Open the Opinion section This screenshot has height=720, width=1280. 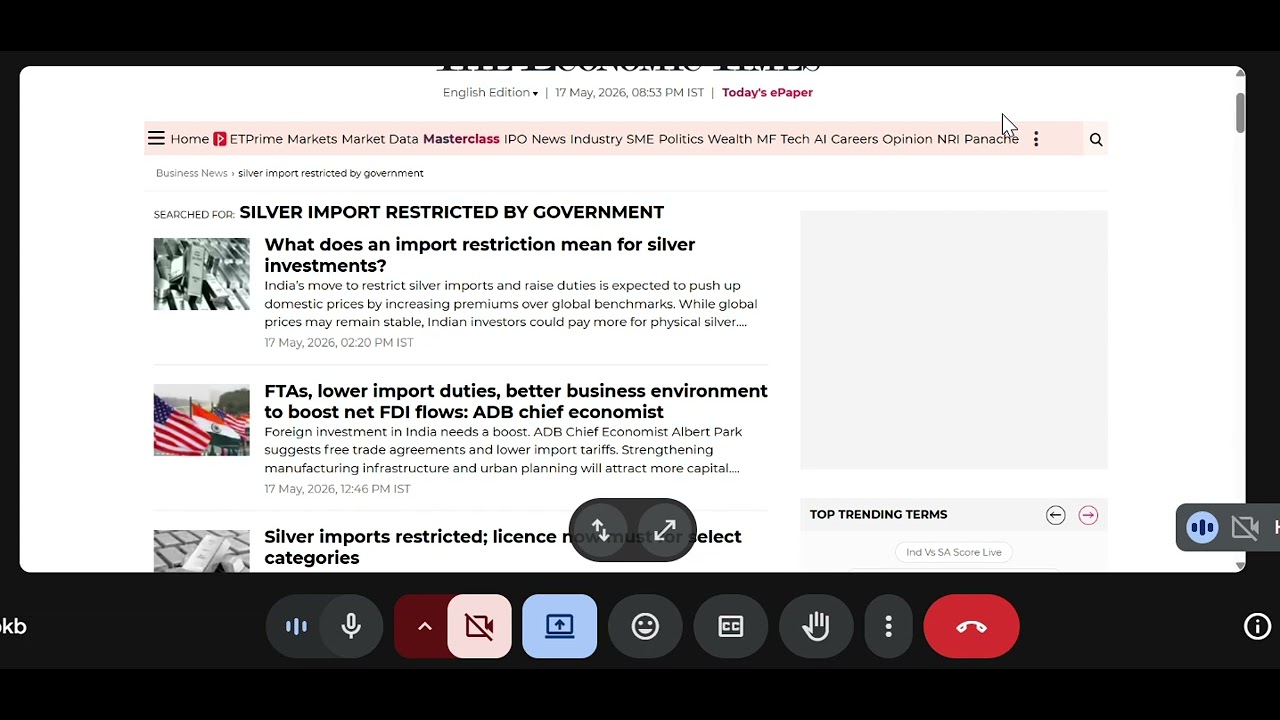tap(907, 139)
